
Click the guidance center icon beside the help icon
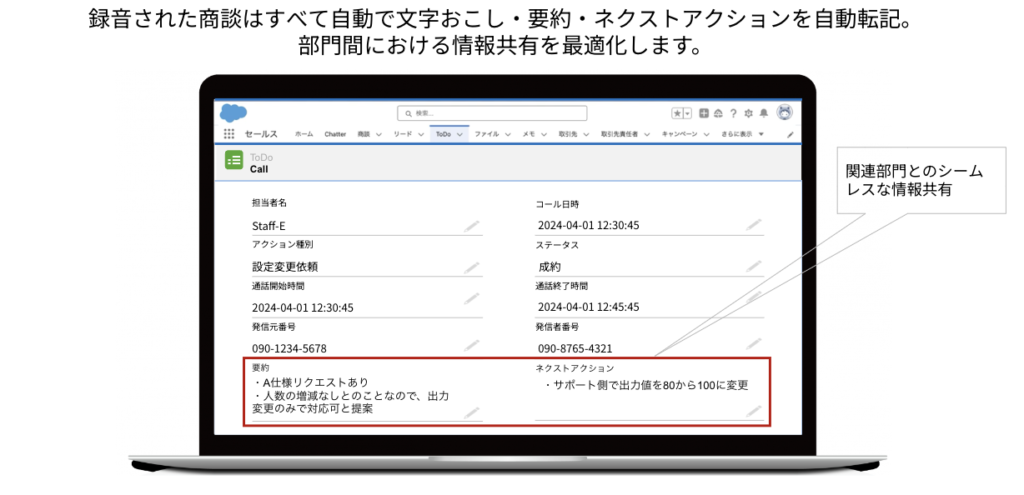point(718,113)
